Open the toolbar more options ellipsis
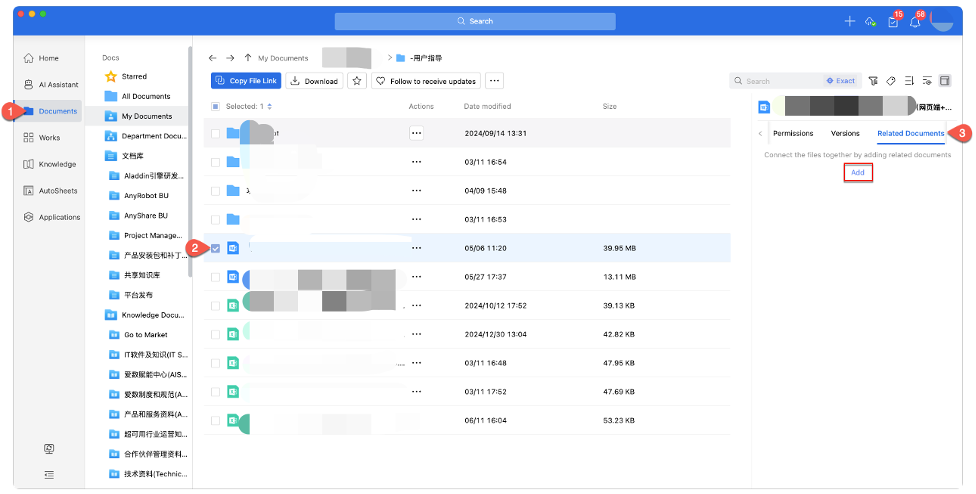The height and width of the screenshot is (494, 976). pyautogui.click(x=494, y=81)
